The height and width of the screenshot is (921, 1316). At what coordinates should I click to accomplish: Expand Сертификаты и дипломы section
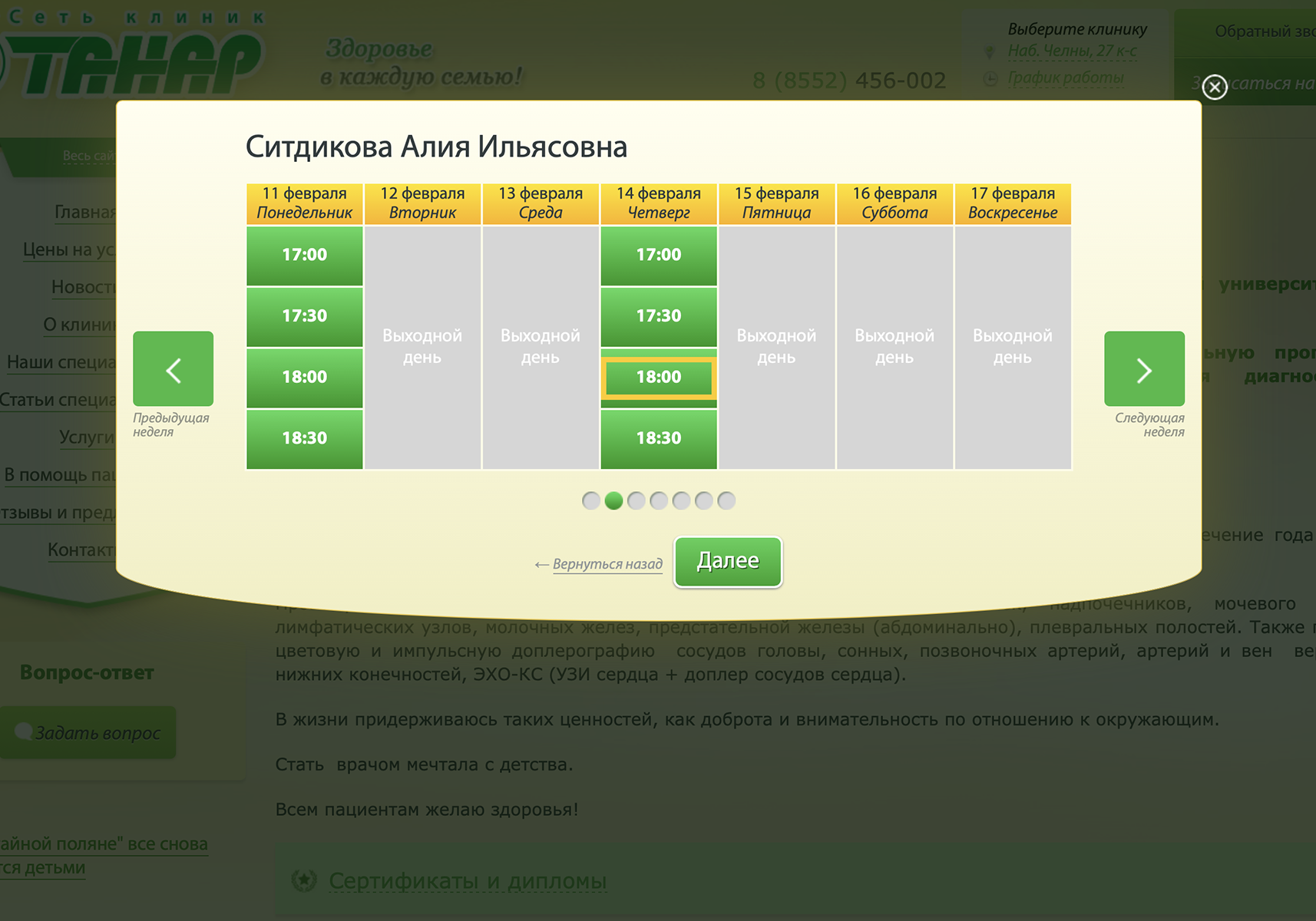coord(467,881)
